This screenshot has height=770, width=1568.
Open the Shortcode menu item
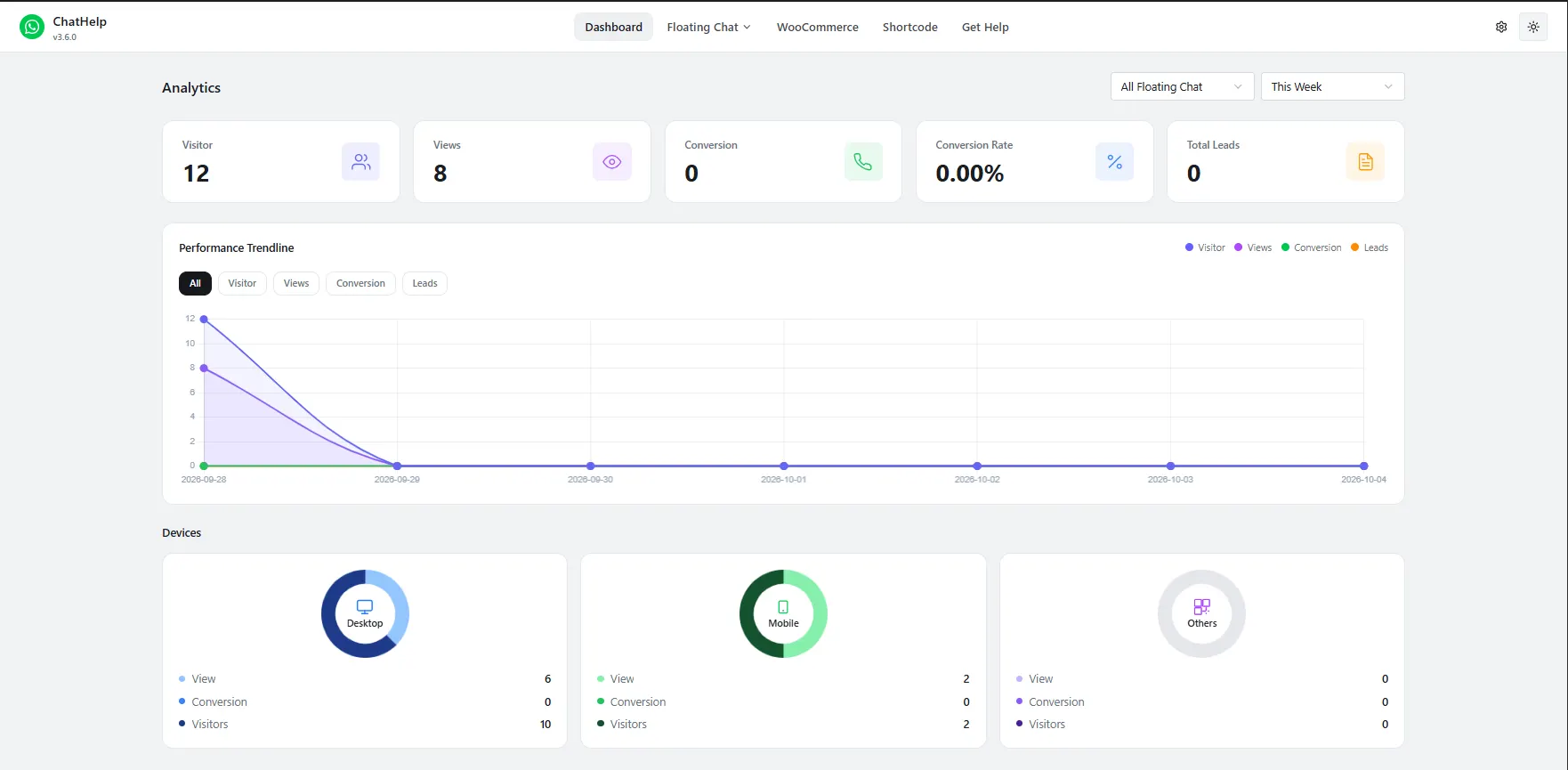click(x=910, y=27)
